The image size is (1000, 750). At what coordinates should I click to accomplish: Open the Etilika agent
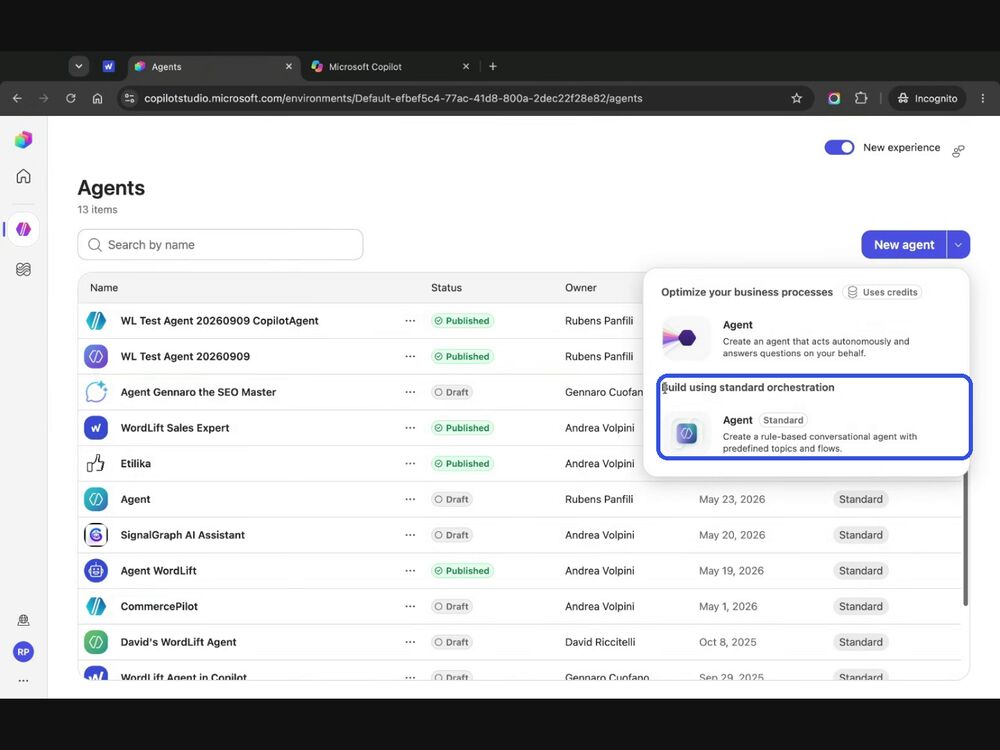[136, 464]
